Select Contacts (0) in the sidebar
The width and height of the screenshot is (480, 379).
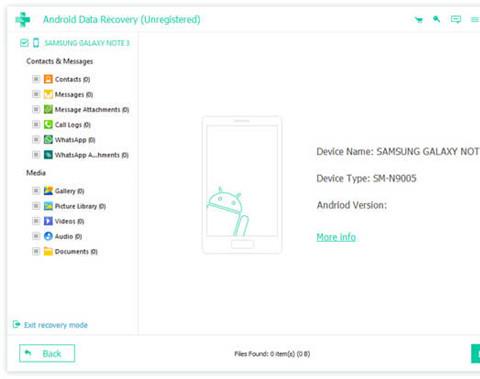[72, 79]
